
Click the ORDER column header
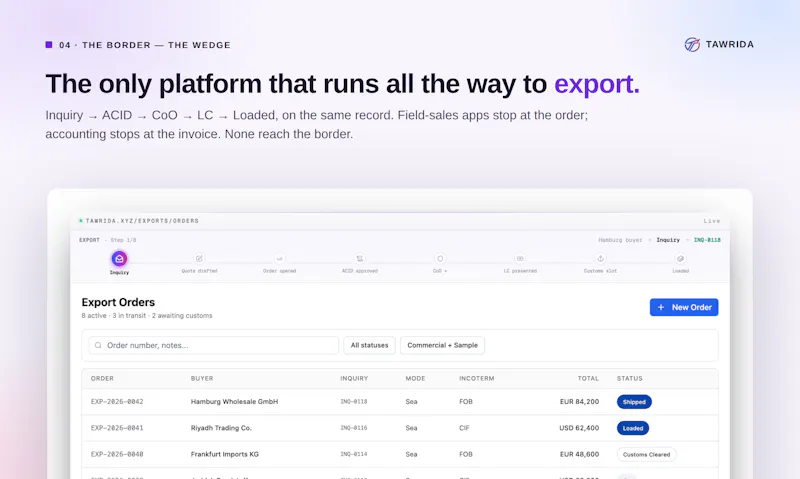coord(102,379)
